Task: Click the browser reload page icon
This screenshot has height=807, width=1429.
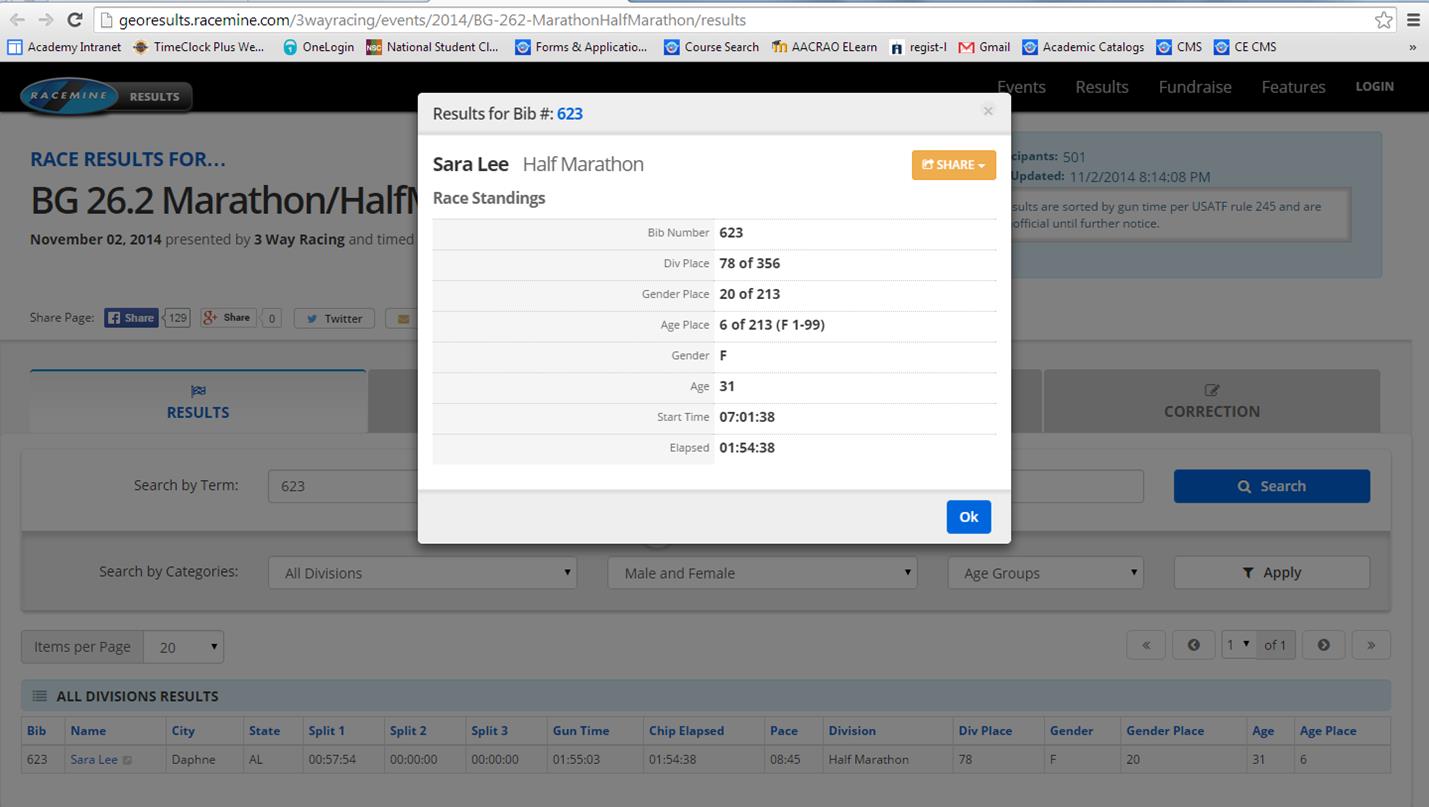Action: coord(74,20)
